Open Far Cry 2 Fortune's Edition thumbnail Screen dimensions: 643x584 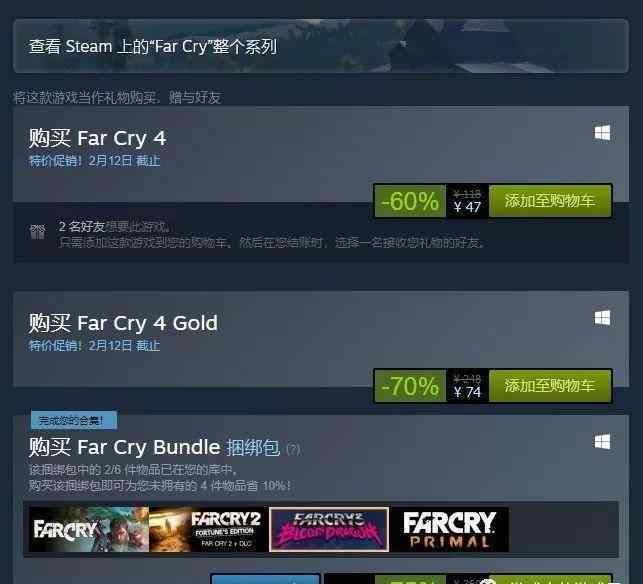[x=209, y=529]
